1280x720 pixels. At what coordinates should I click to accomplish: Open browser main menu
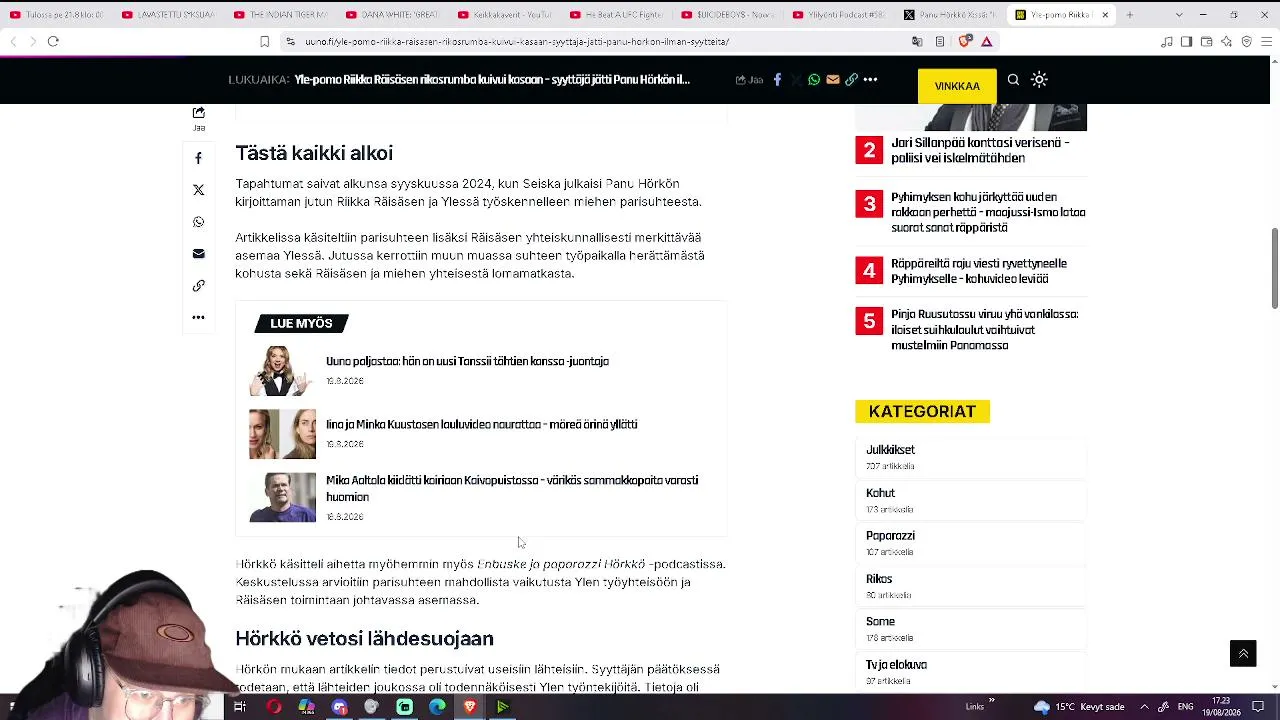click(1266, 42)
